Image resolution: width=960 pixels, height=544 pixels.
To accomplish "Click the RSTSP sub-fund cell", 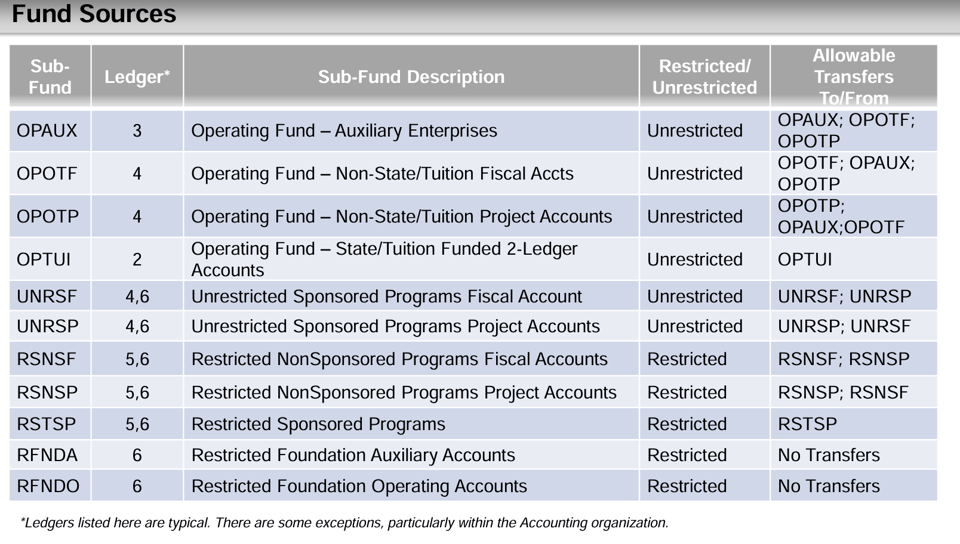I will coord(46,424).
